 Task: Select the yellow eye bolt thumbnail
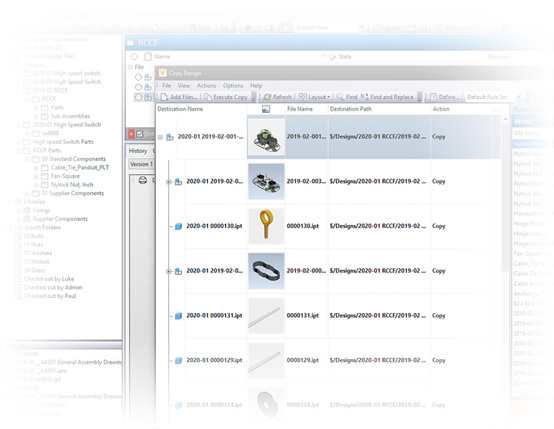(266, 226)
